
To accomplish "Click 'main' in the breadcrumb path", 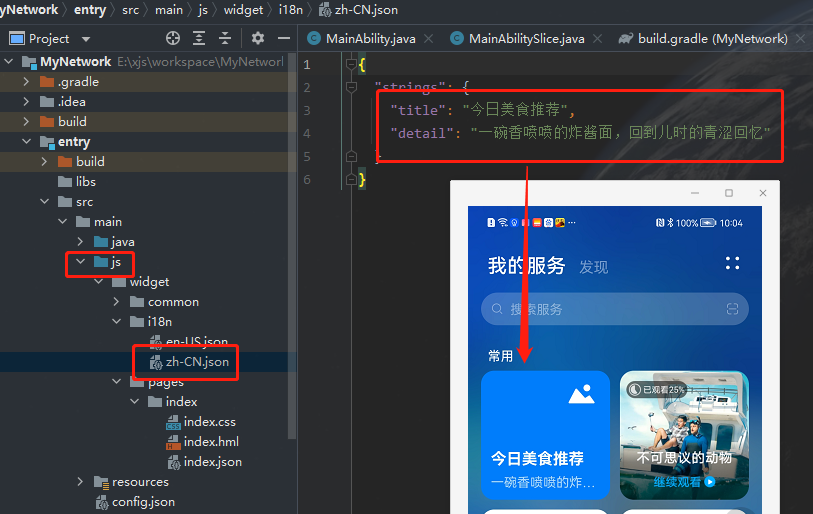I will [169, 10].
